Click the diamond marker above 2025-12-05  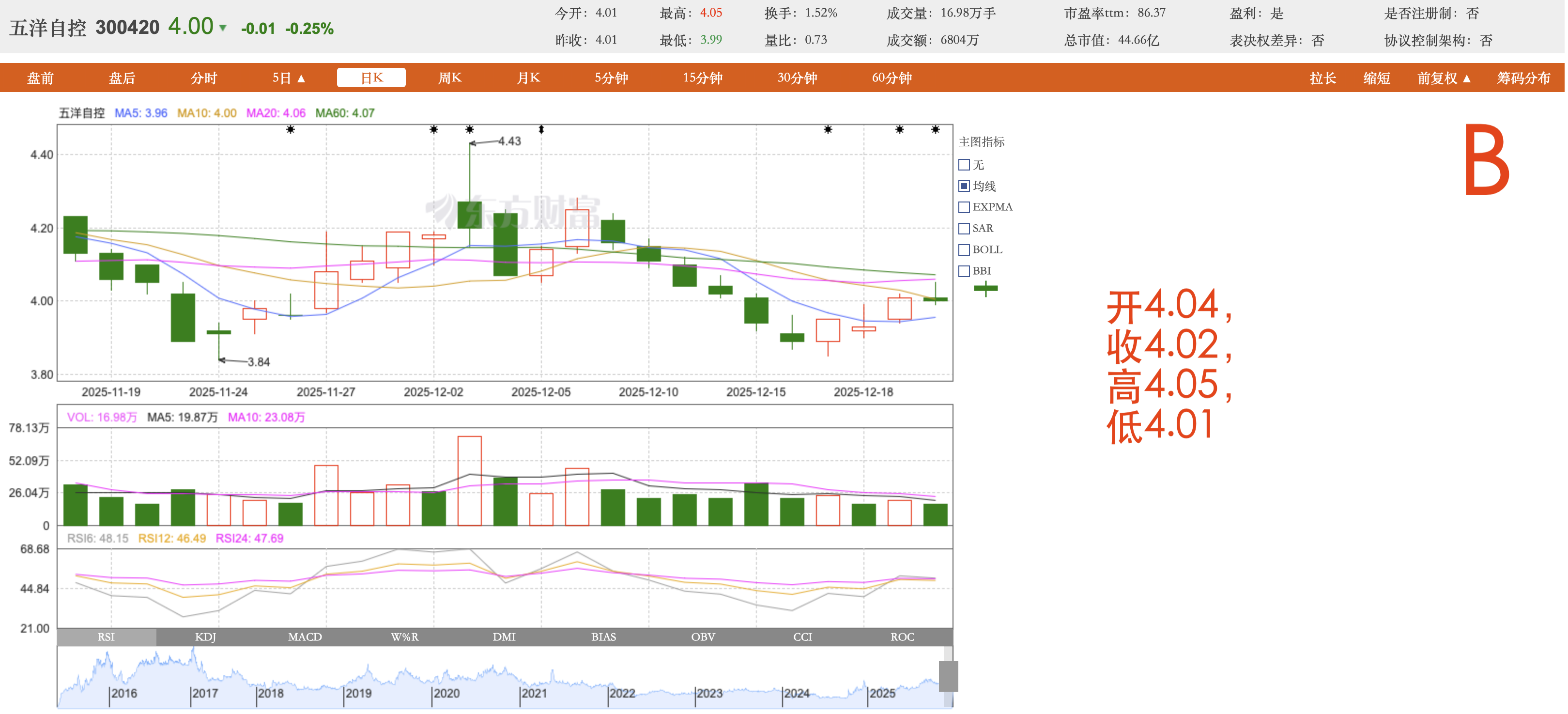541,130
